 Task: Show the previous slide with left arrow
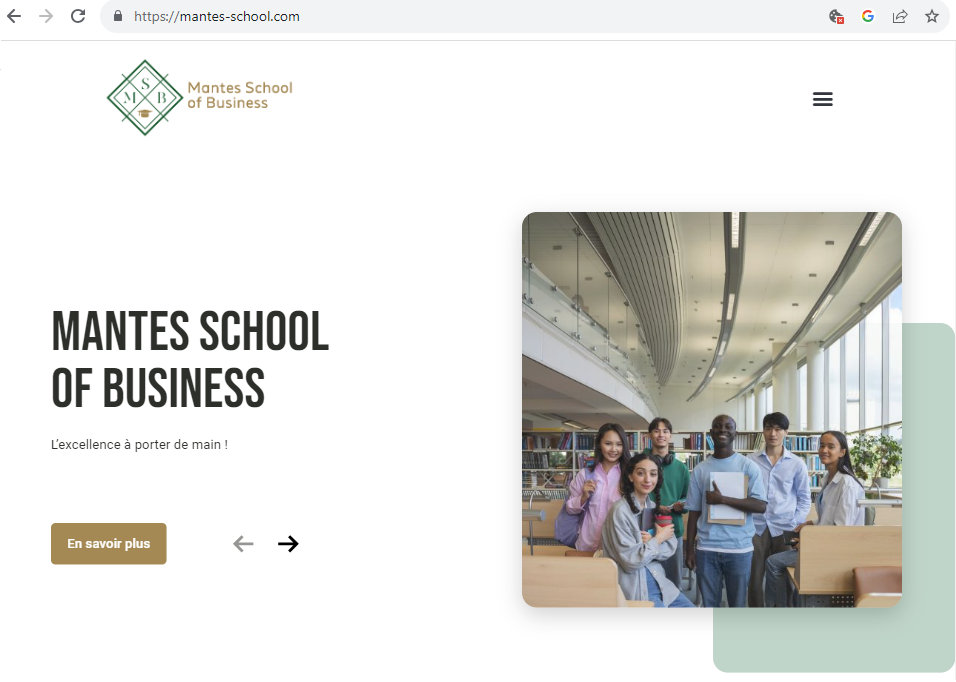[x=243, y=544]
